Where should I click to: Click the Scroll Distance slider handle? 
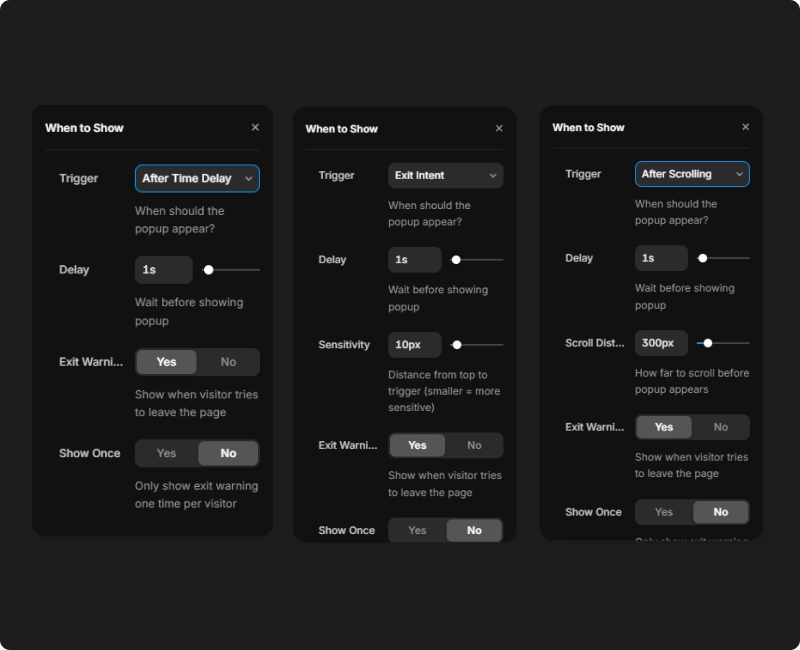[x=708, y=343]
